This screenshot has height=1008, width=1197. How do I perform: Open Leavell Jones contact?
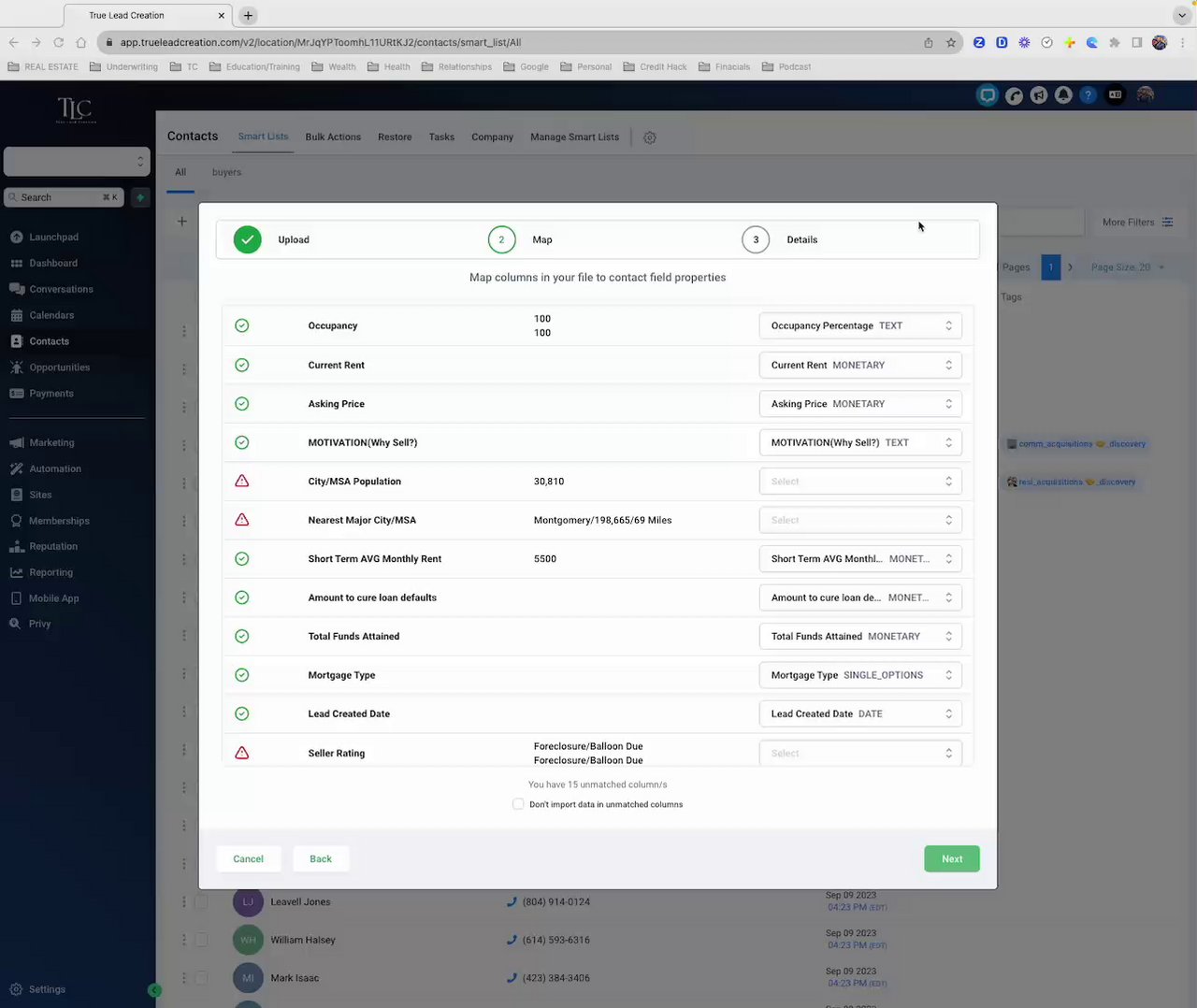tap(300, 902)
